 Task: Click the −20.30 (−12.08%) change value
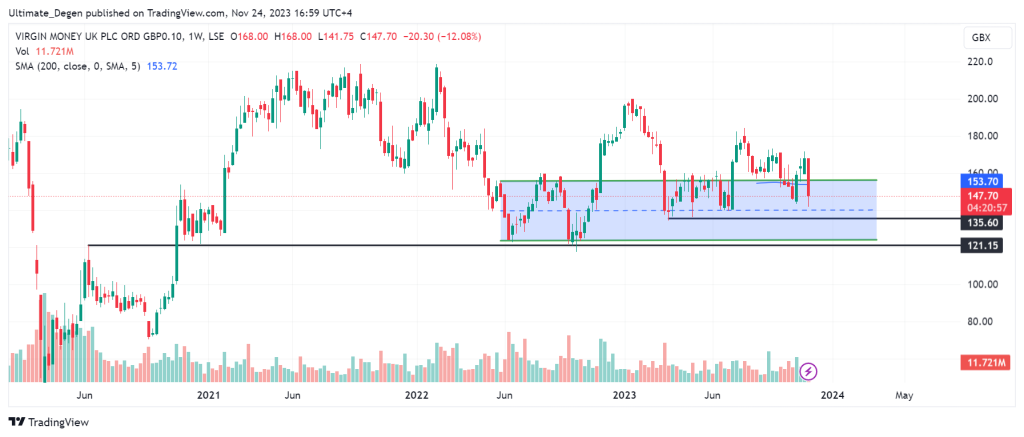444,37
